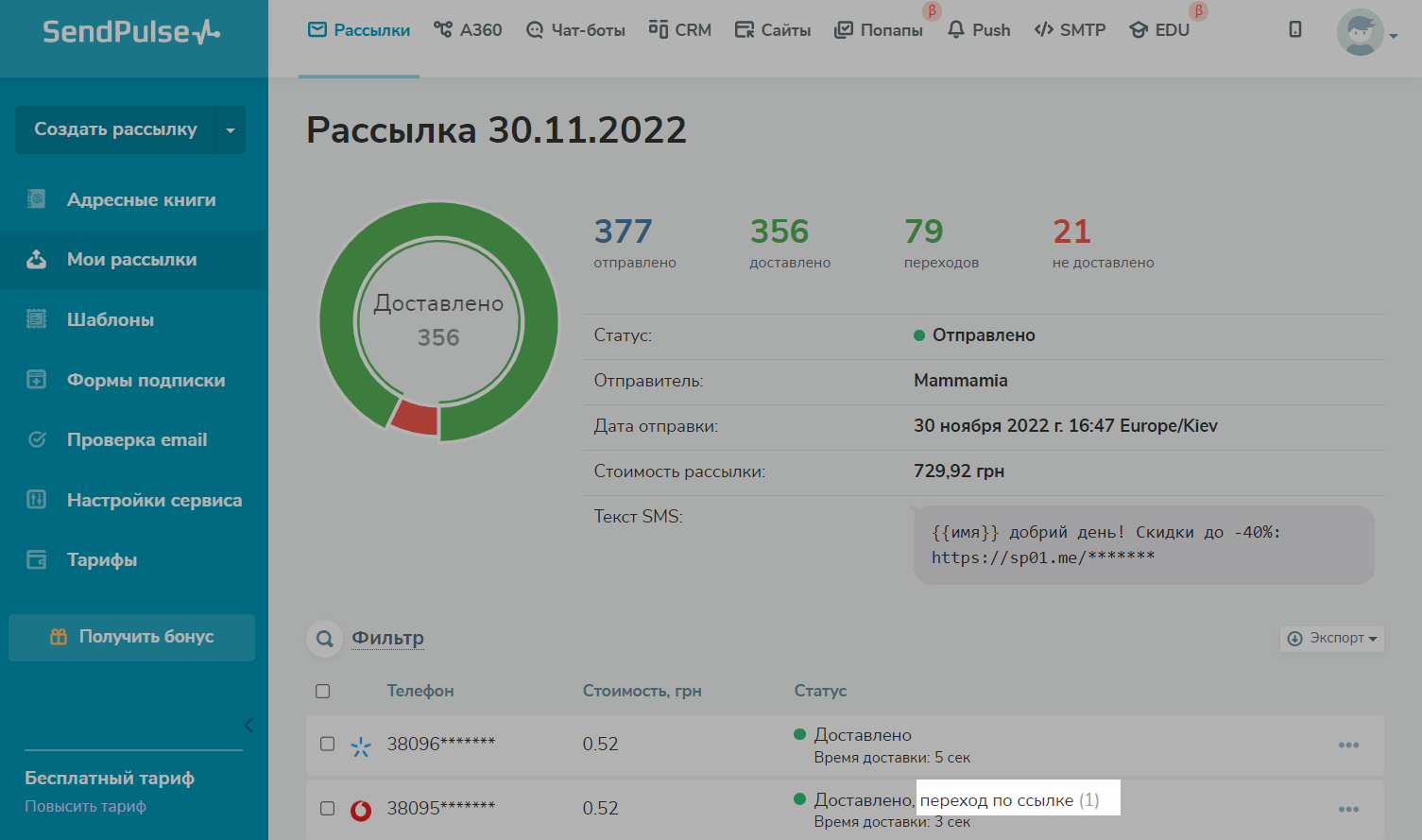The height and width of the screenshot is (840, 1422).
Task: Expand the Экспорт dropdown
Action: tap(1332, 639)
